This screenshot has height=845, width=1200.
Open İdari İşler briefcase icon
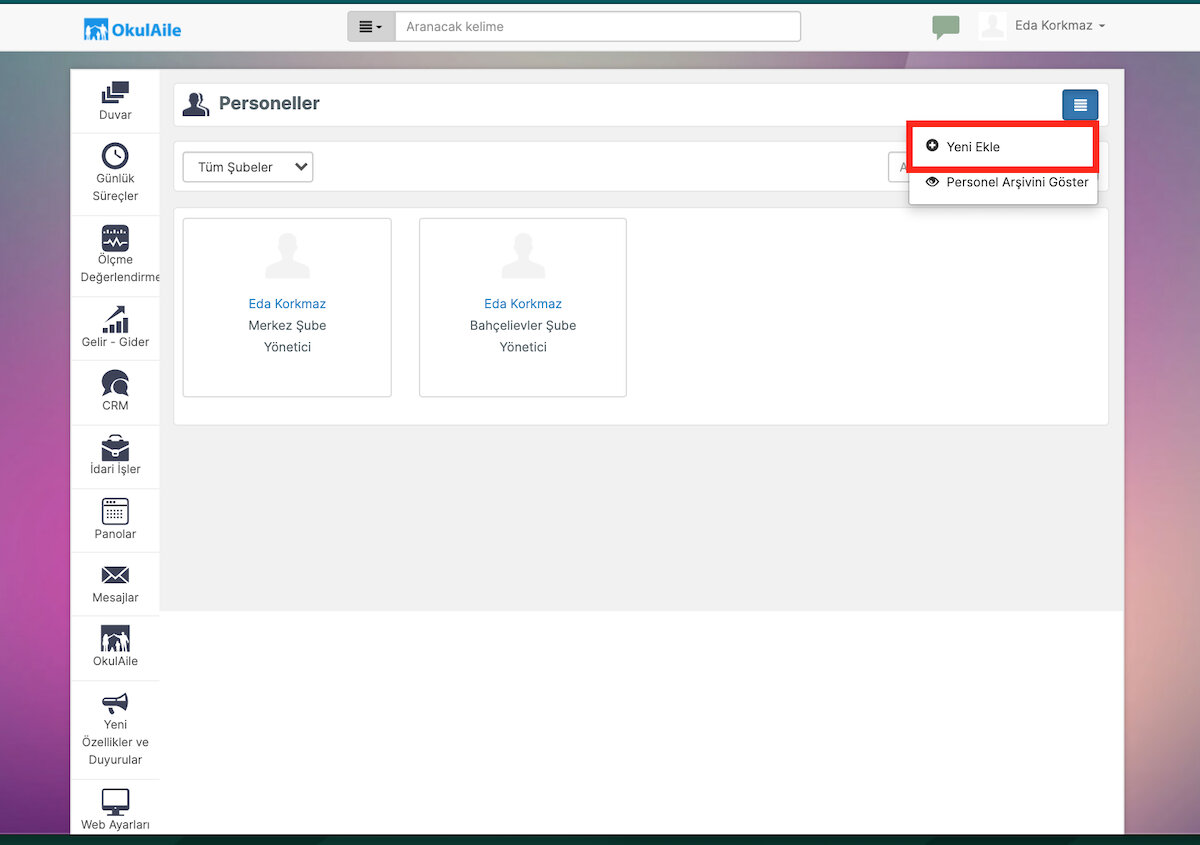tap(115, 447)
